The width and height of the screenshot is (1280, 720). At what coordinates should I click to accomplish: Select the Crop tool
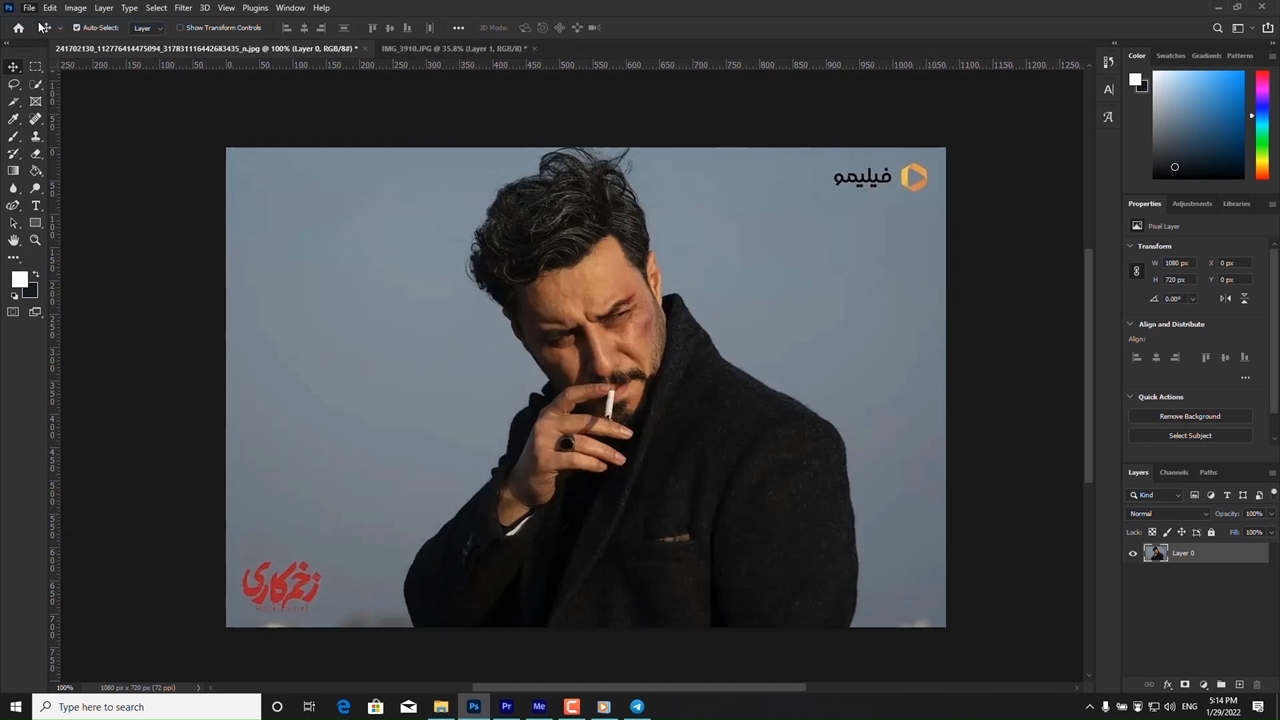pyautogui.click(x=14, y=101)
